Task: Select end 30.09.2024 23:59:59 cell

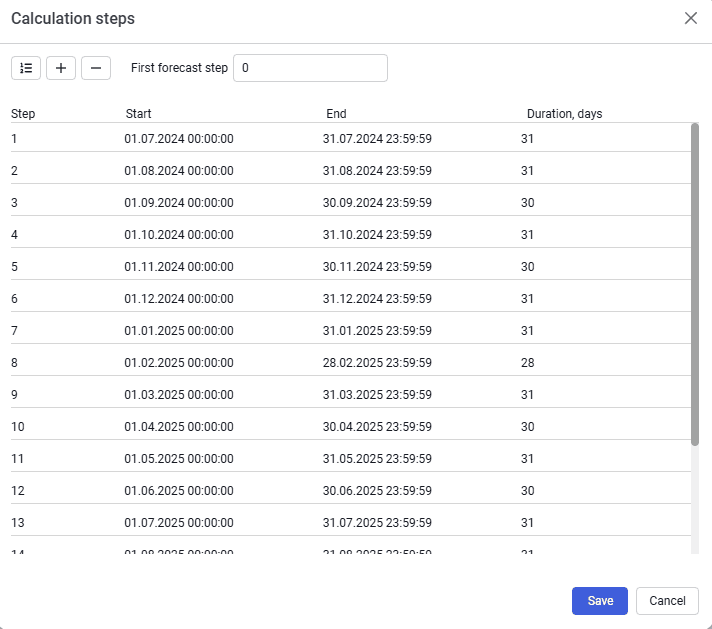Action: coord(377,203)
